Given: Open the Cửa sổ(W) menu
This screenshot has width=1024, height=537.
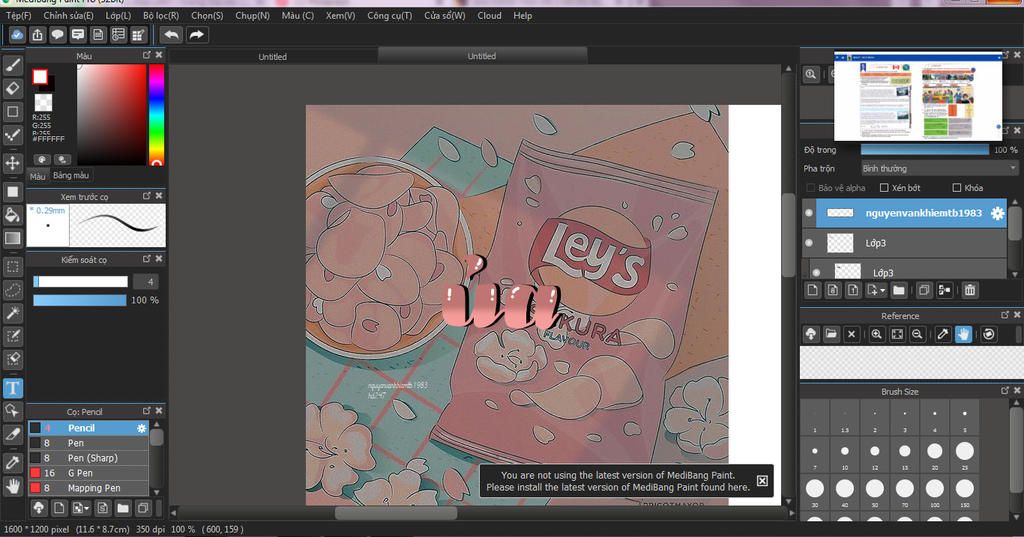Looking at the screenshot, I should (x=445, y=15).
